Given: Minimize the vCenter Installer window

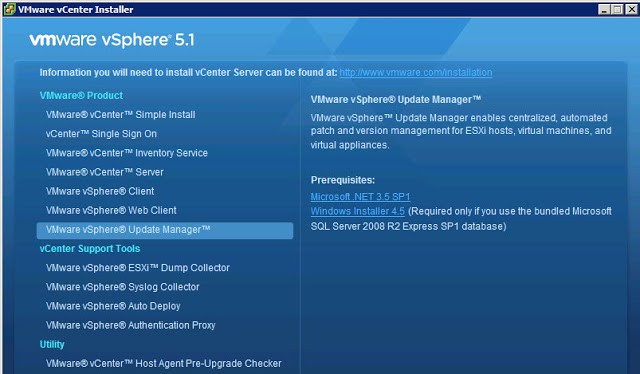Looking at the screenshot, I should 604,10.
